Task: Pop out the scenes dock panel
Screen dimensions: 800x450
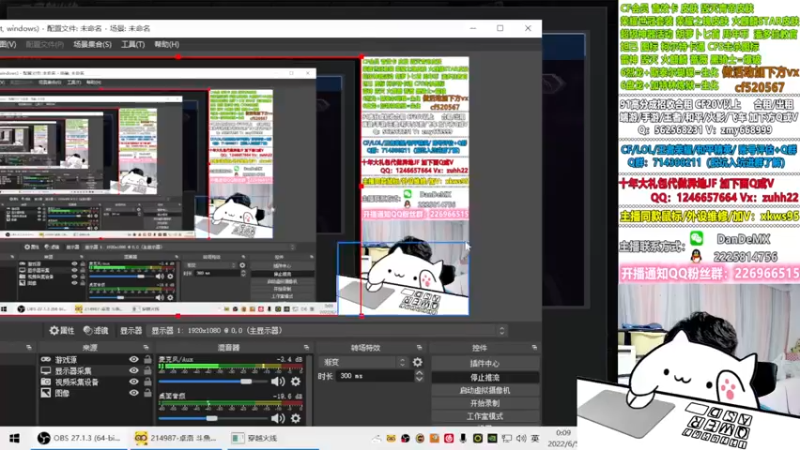Action: coord(29,347)
